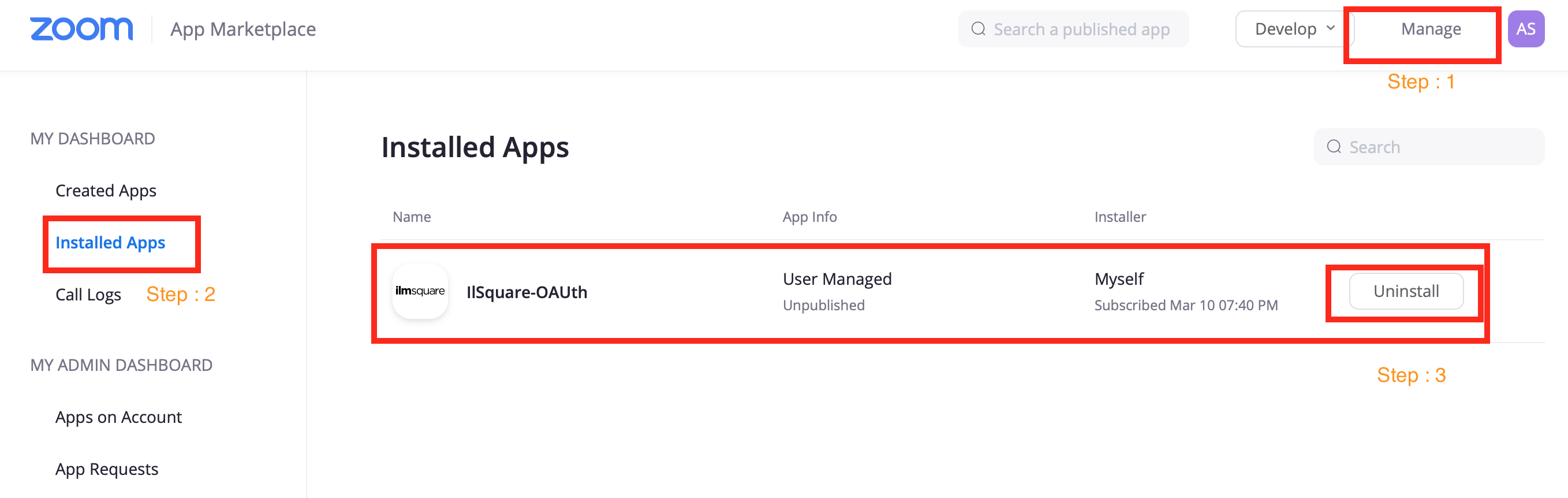
Task: Click the Name column header
Action: [x=412, y=217]
